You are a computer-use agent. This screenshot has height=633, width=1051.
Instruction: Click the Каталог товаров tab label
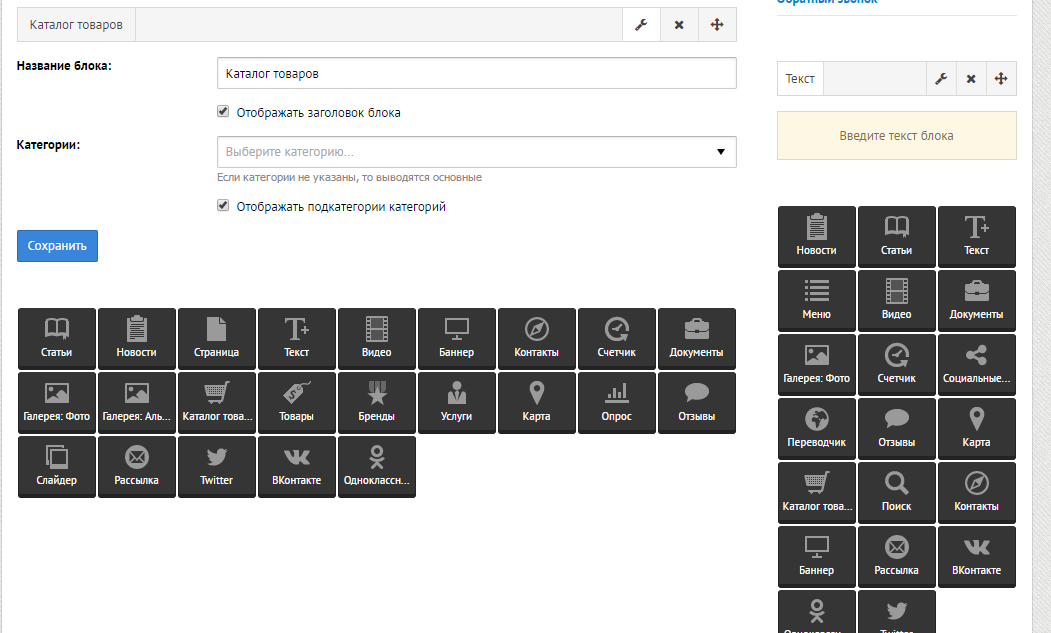(76, 23)
